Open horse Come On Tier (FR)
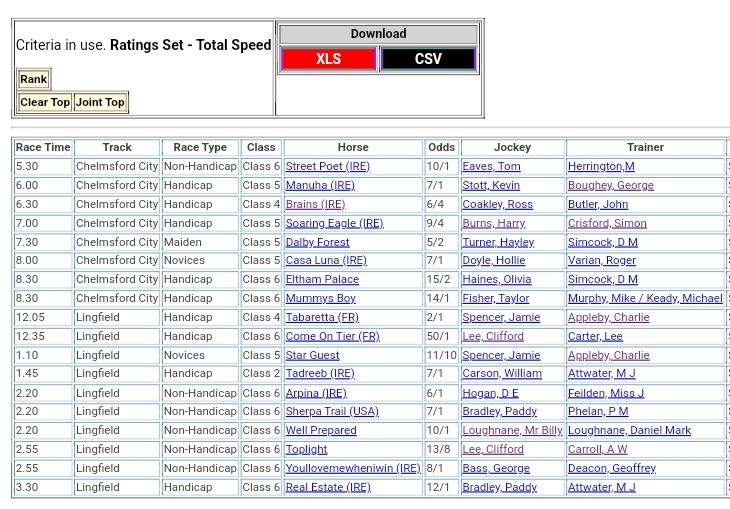 point(332,336)
